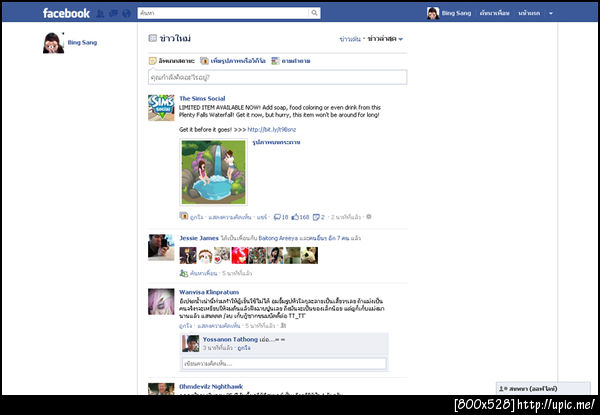Open The Sims Social name link
600x415 pixels.
coord(202,98)
